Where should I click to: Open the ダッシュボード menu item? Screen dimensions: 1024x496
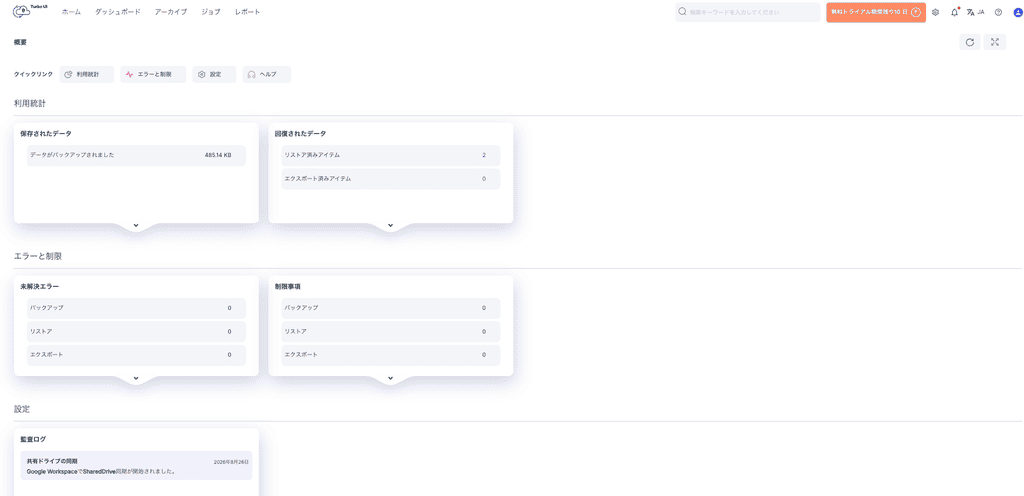tap(118, 12)
